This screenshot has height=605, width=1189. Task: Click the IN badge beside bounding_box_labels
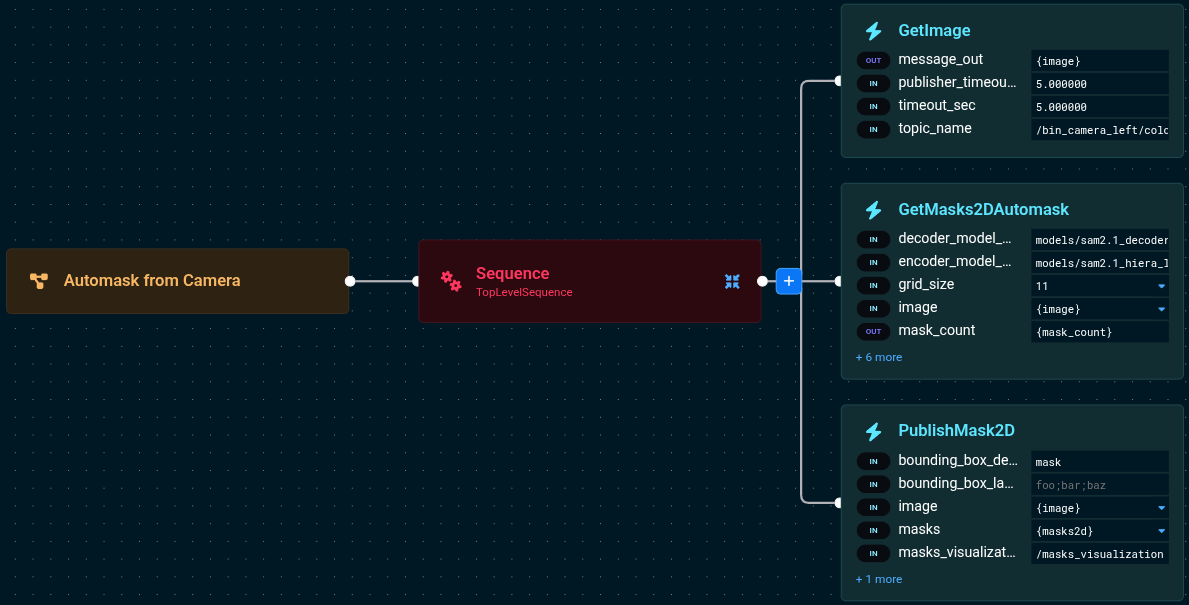[x=873, y=484]
